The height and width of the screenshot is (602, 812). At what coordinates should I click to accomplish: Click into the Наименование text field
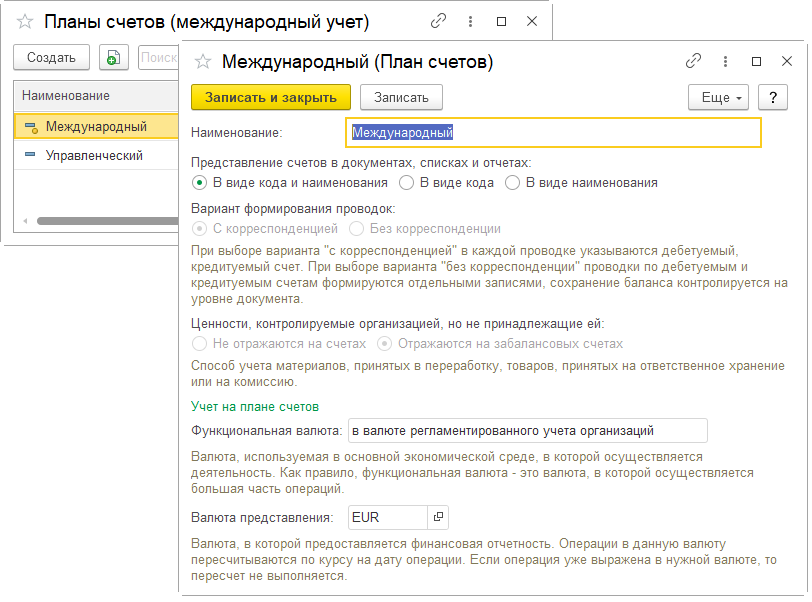coord(553,132)
